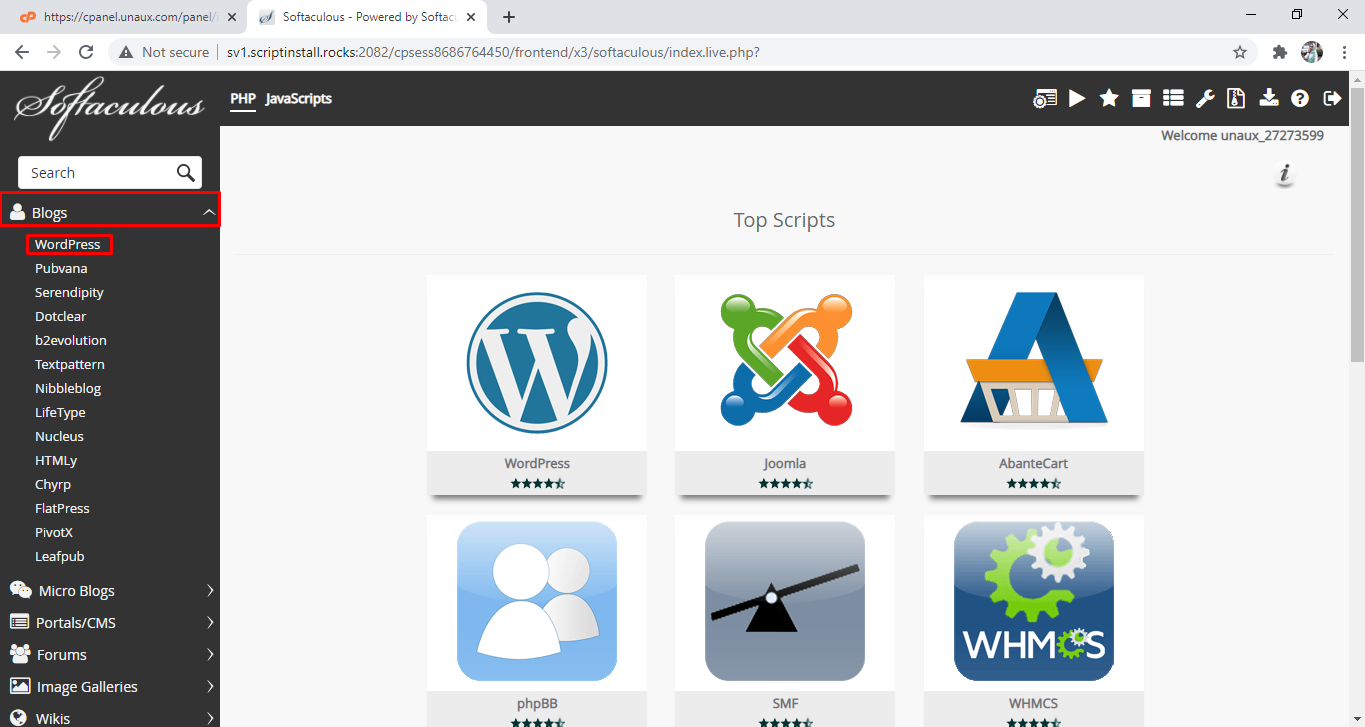Open the Chrome three-dot menu
This screenshot has width=1365, height=727.
click(x=1343, y=52)
